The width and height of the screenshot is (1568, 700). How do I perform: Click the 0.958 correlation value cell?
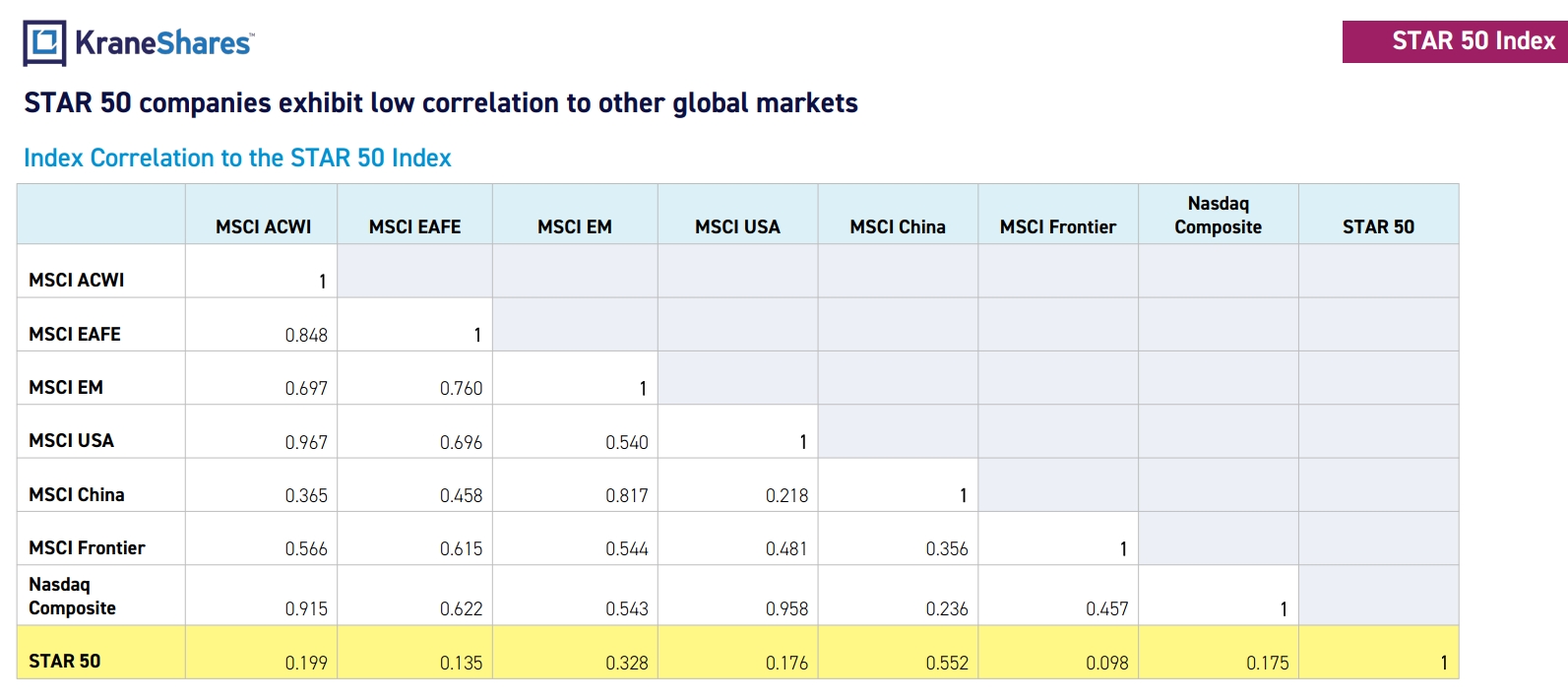786,608
